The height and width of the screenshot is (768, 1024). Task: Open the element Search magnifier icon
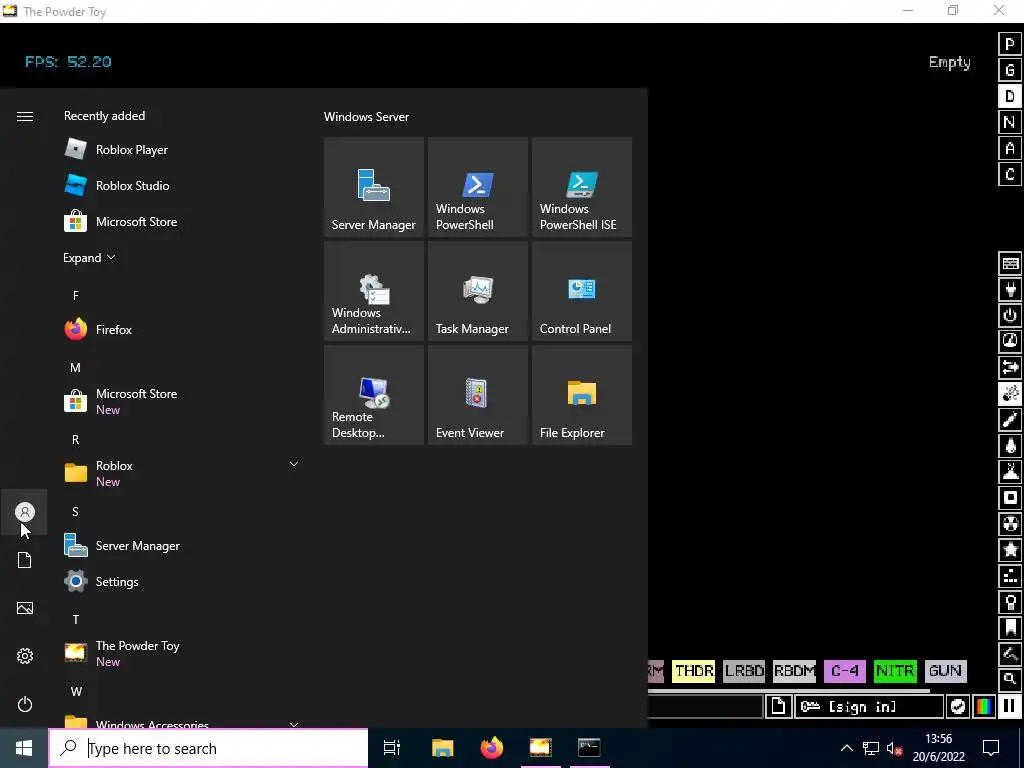(1010, 679)
